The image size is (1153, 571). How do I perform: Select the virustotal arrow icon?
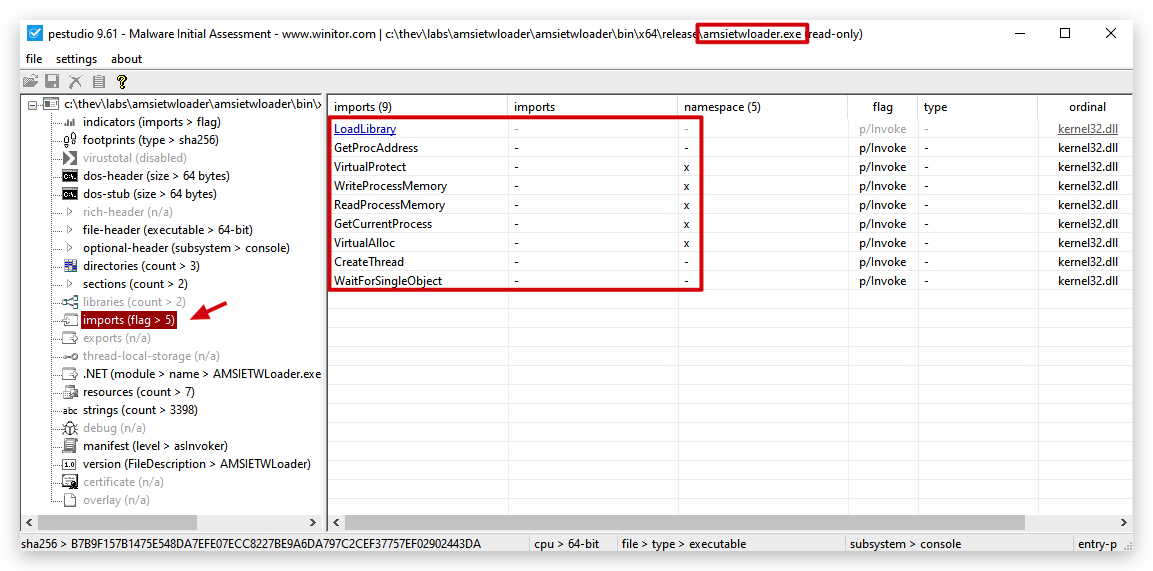point(70,158)
